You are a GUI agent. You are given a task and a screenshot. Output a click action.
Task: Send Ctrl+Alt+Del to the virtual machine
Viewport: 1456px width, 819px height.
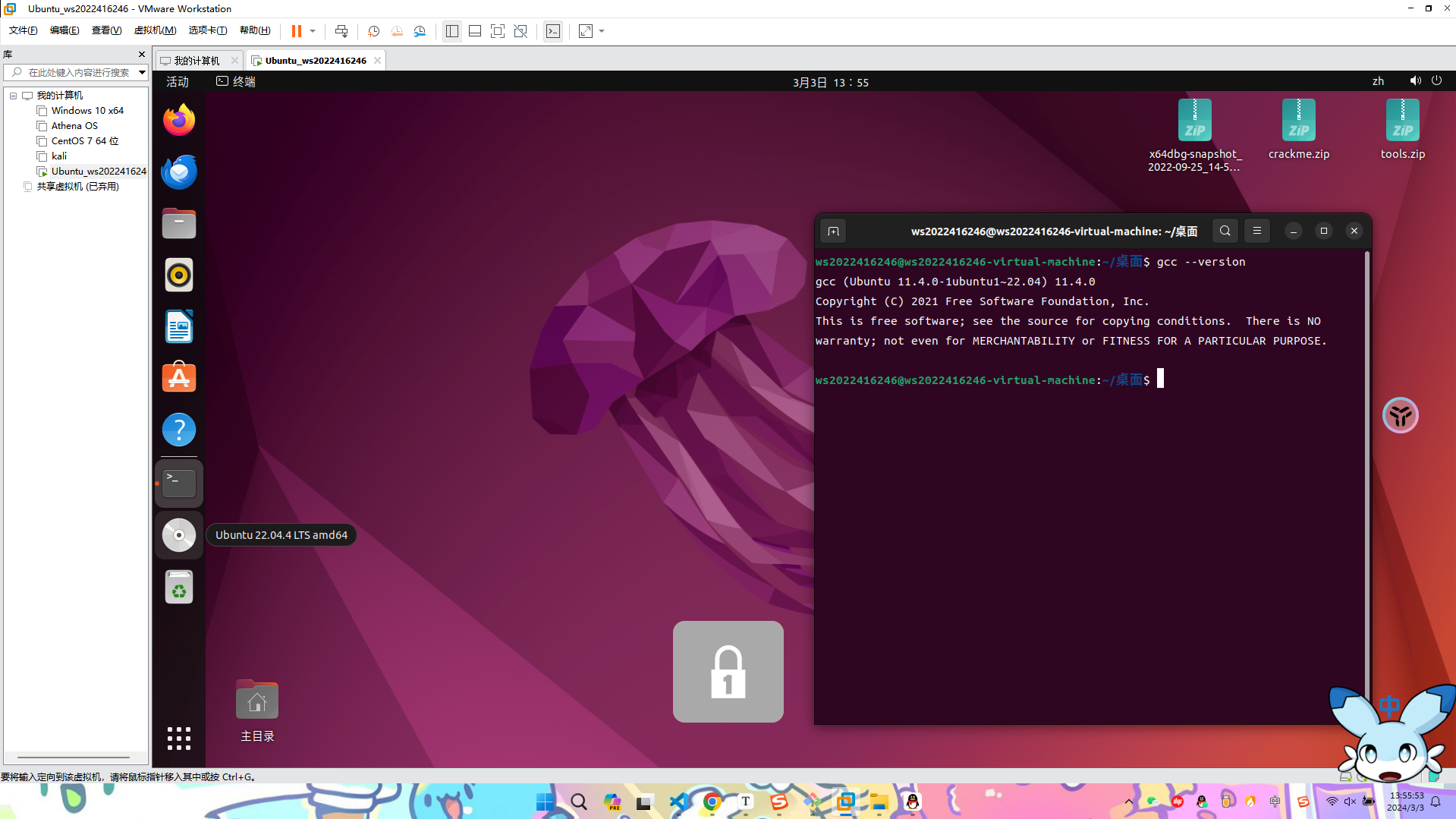tap(341, 31)
